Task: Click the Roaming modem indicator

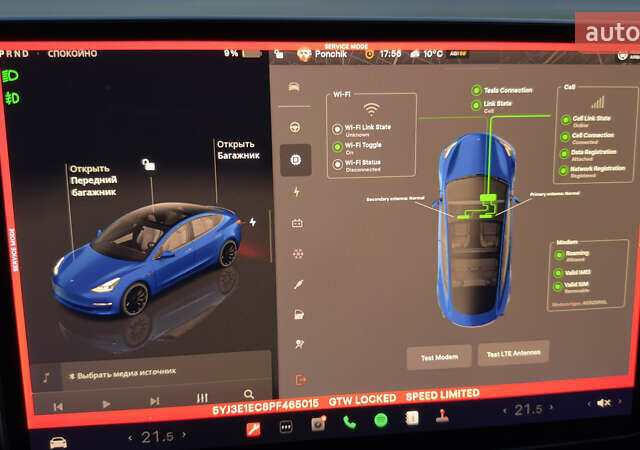Action: click(559, 255)
